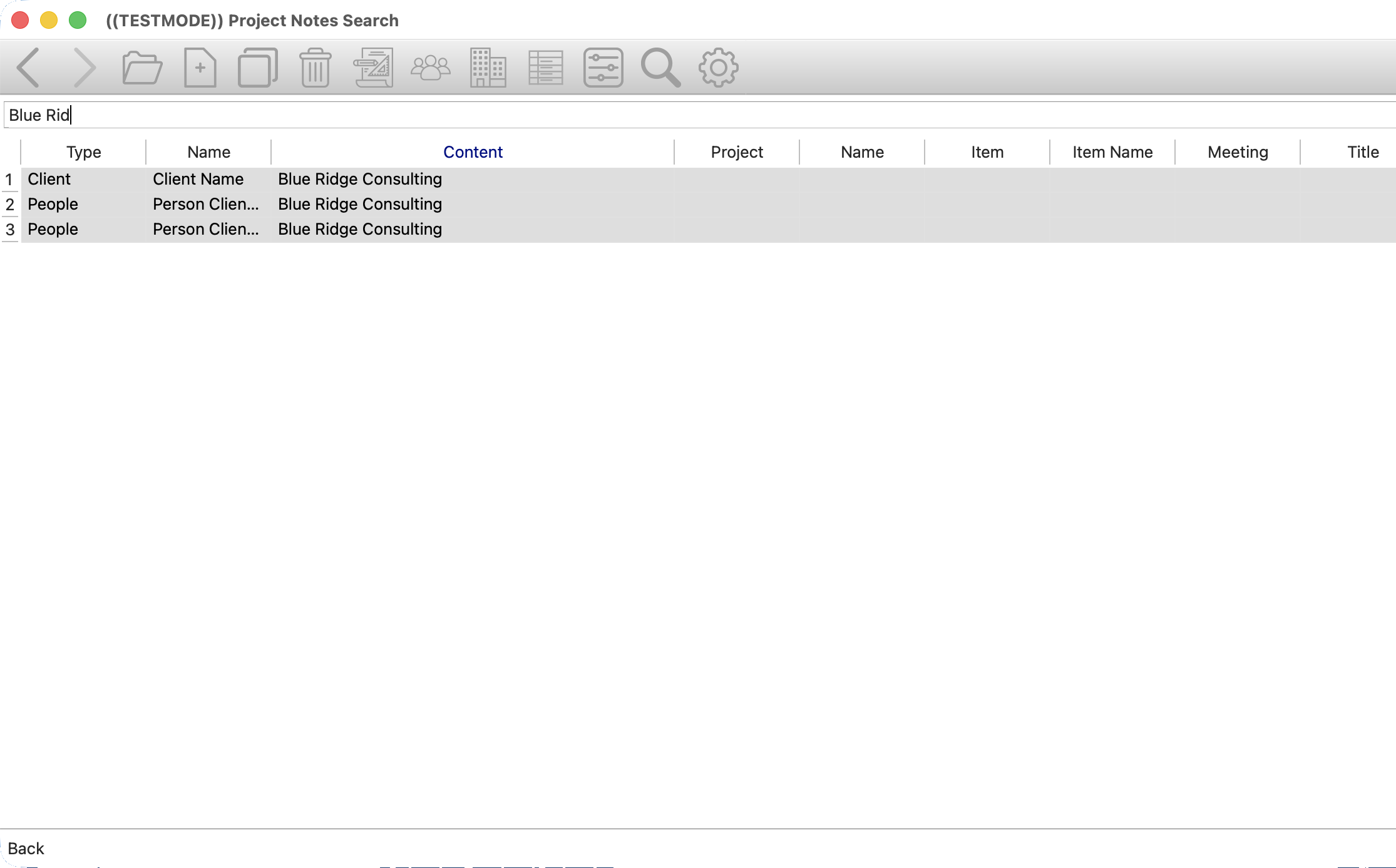Select Blue Ridge Consulting in row 3
Viewport: 1396px width, 868px height.
[473, 230]
